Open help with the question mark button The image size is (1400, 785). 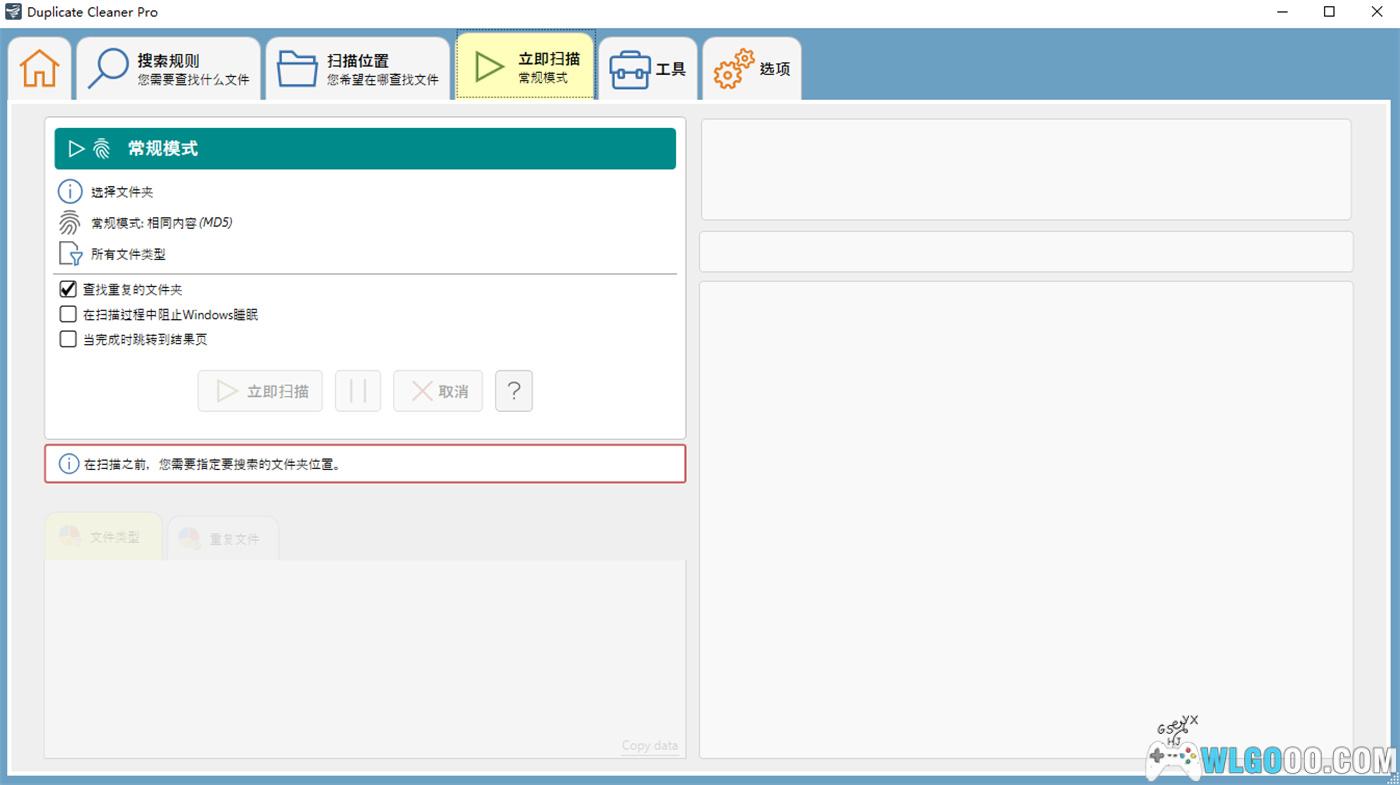tap(514, 391)
